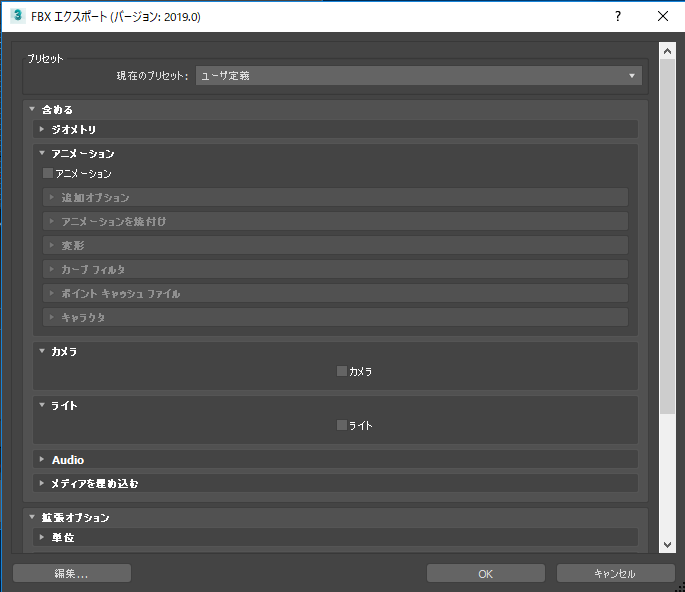Expand the カーブ フィルタ rollout
This screenshot has width=685, height=592.
point(336,270)
